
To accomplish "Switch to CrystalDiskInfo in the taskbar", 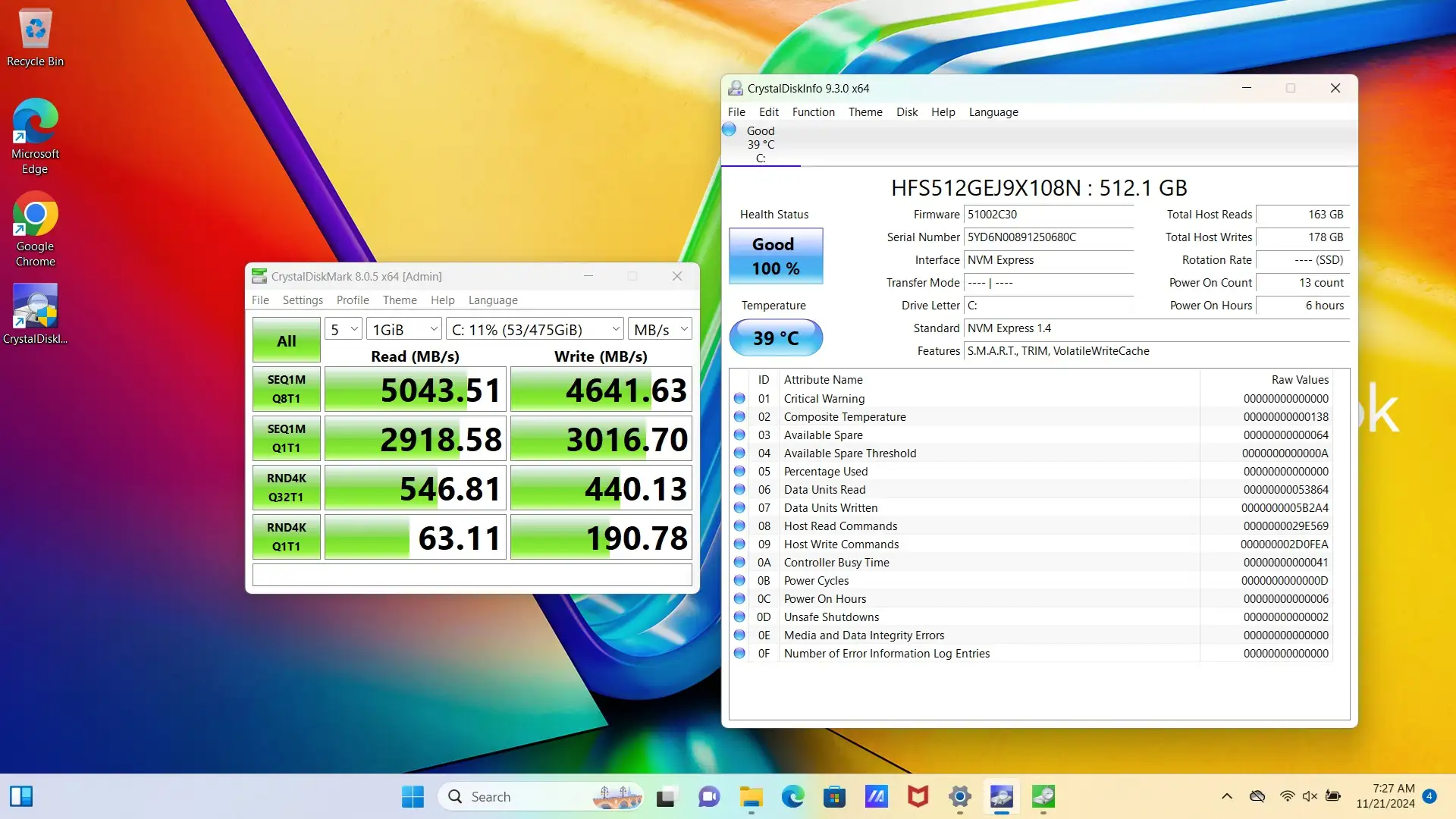I will pyautogui.click(x=1002, y=796).
